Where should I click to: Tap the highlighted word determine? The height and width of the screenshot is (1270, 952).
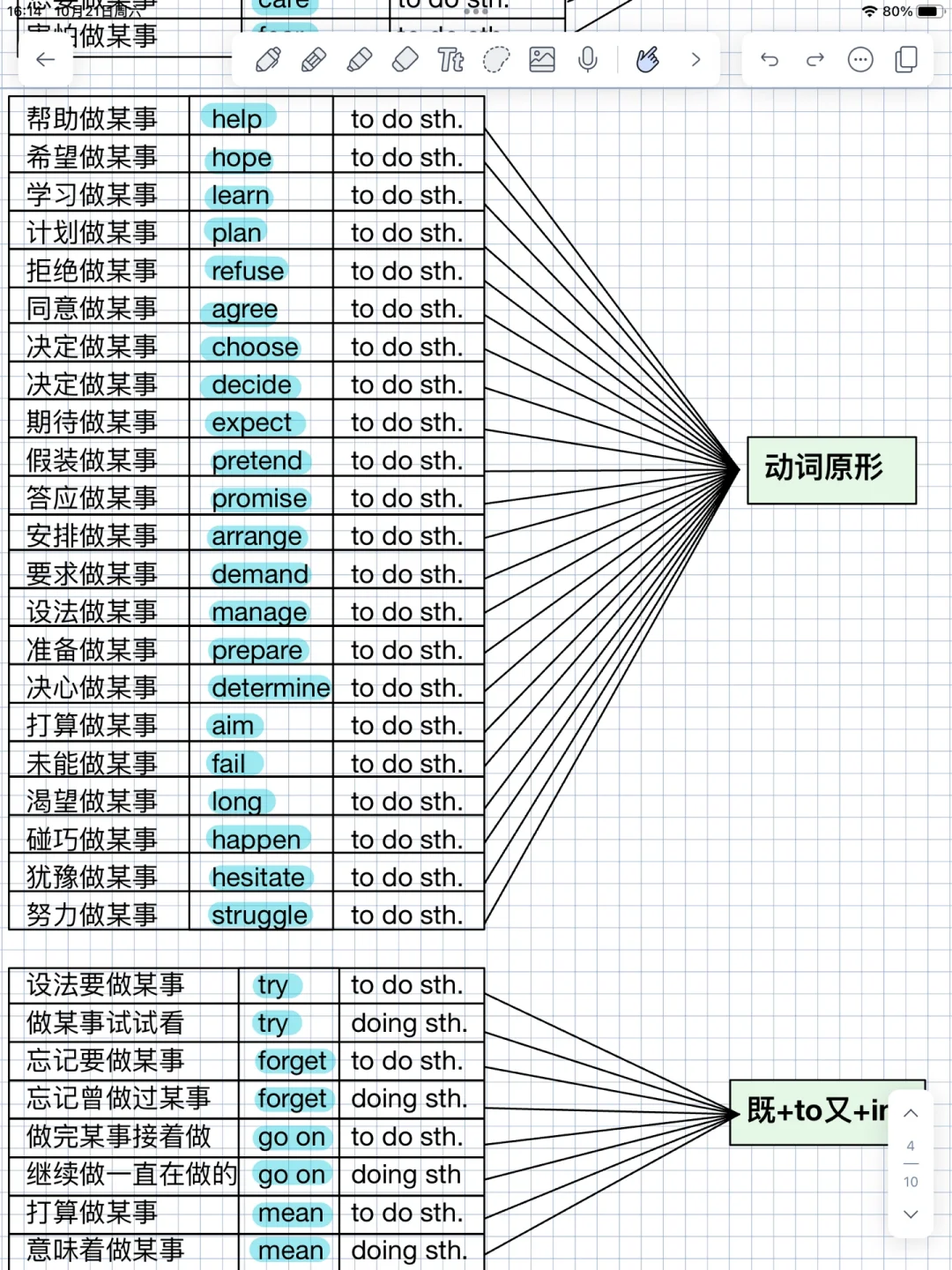pos(271,688)
